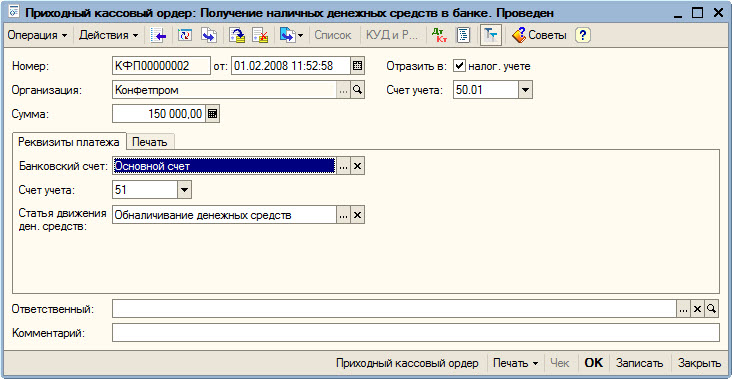This screenshot has width=732, height=379.
Task: Click the Организация select button
Action: pos(344,90)
